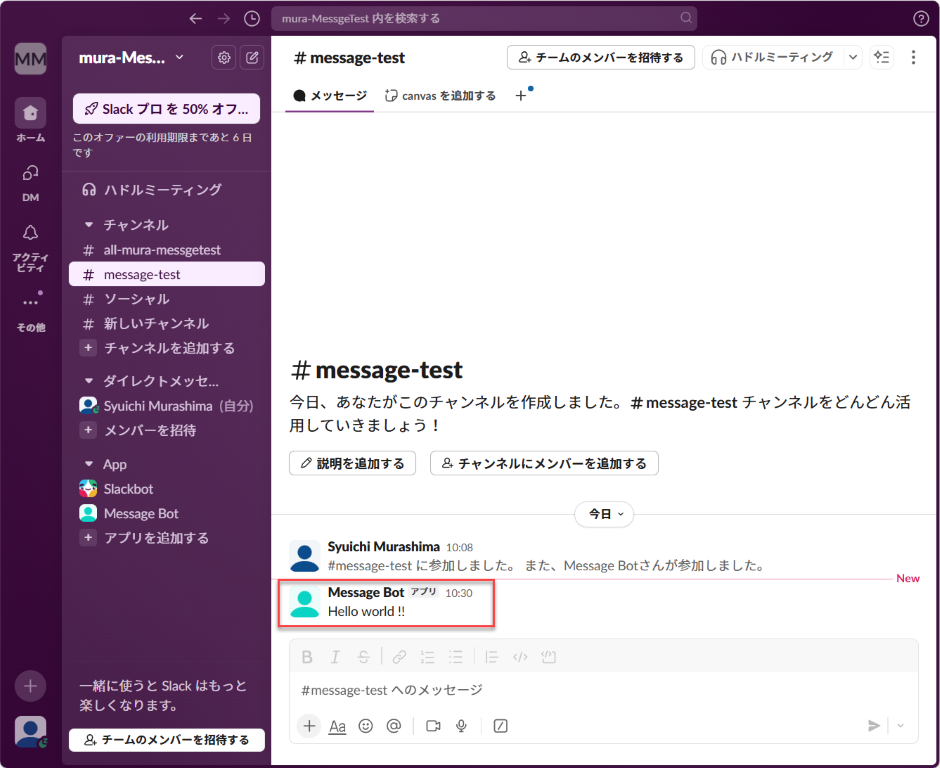Insert a code block
This screenshot has width=940, height=768.
coord(548,657)
